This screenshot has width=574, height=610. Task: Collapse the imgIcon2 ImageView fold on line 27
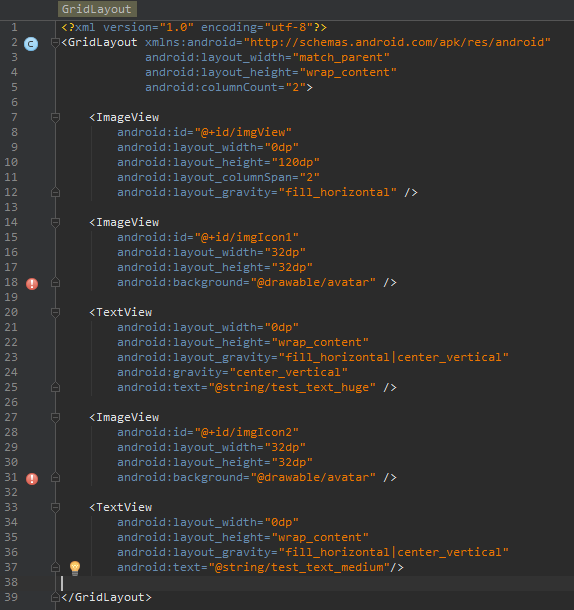point(55,417)
